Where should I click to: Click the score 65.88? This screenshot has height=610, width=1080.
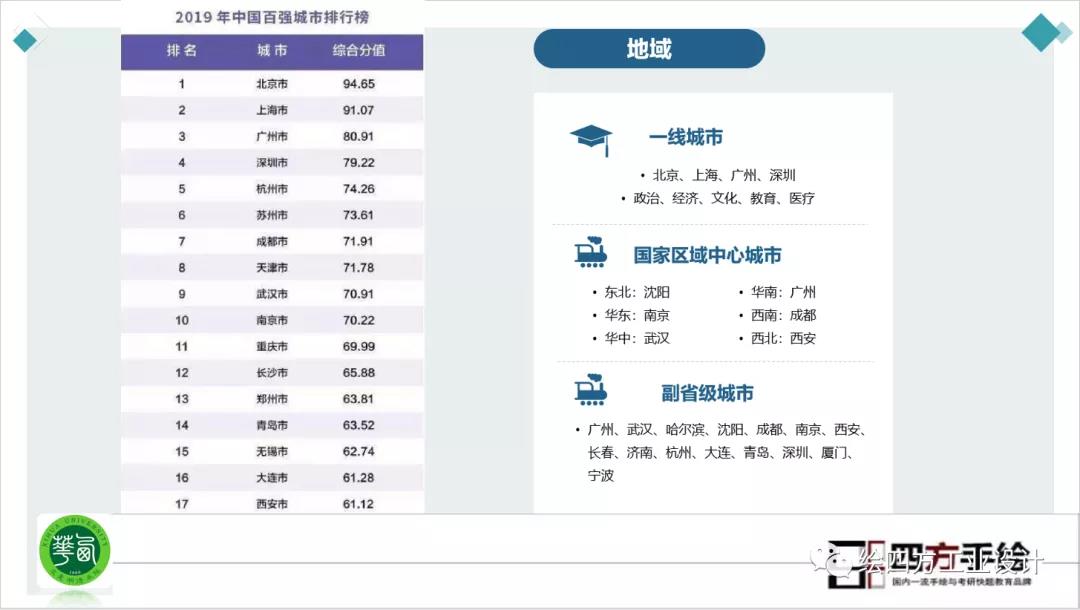[x=359, y=372]
